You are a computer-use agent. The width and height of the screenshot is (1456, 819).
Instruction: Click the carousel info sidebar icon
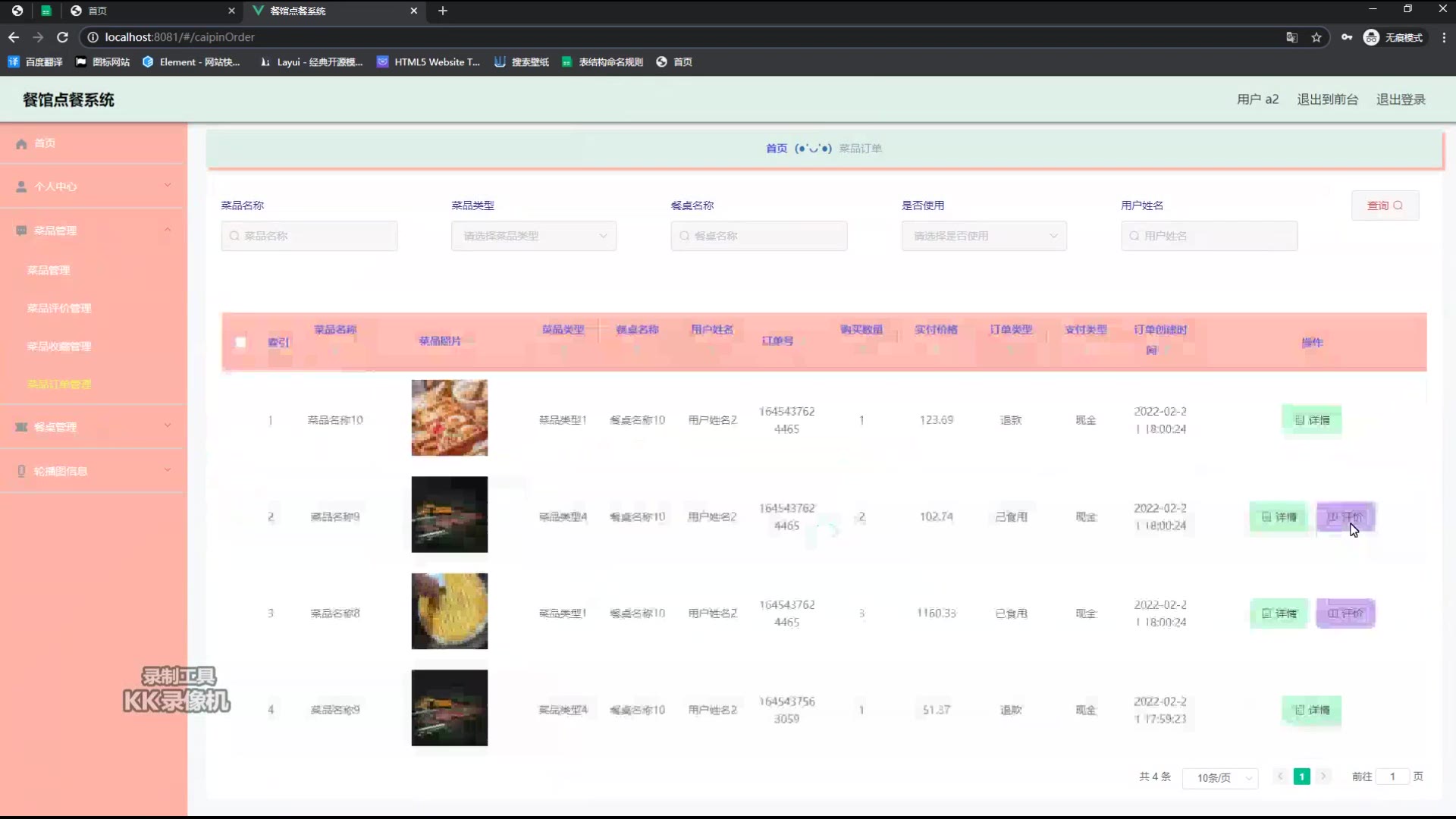coord(21,471)
